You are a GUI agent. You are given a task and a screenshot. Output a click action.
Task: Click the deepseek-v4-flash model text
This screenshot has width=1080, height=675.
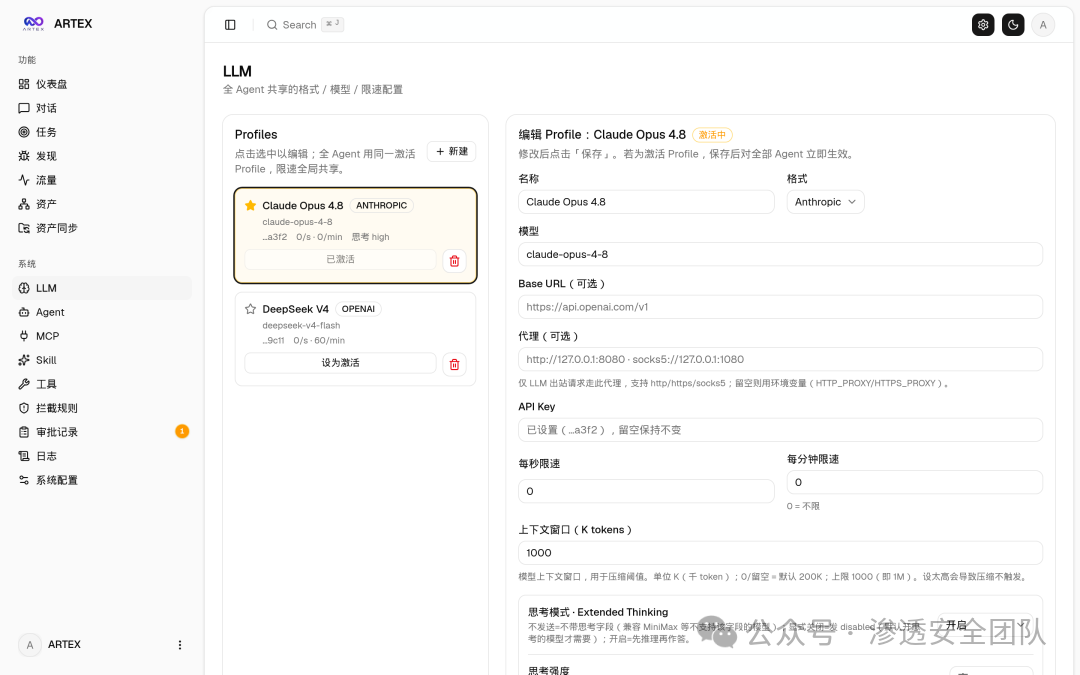[x=301, y=325]
